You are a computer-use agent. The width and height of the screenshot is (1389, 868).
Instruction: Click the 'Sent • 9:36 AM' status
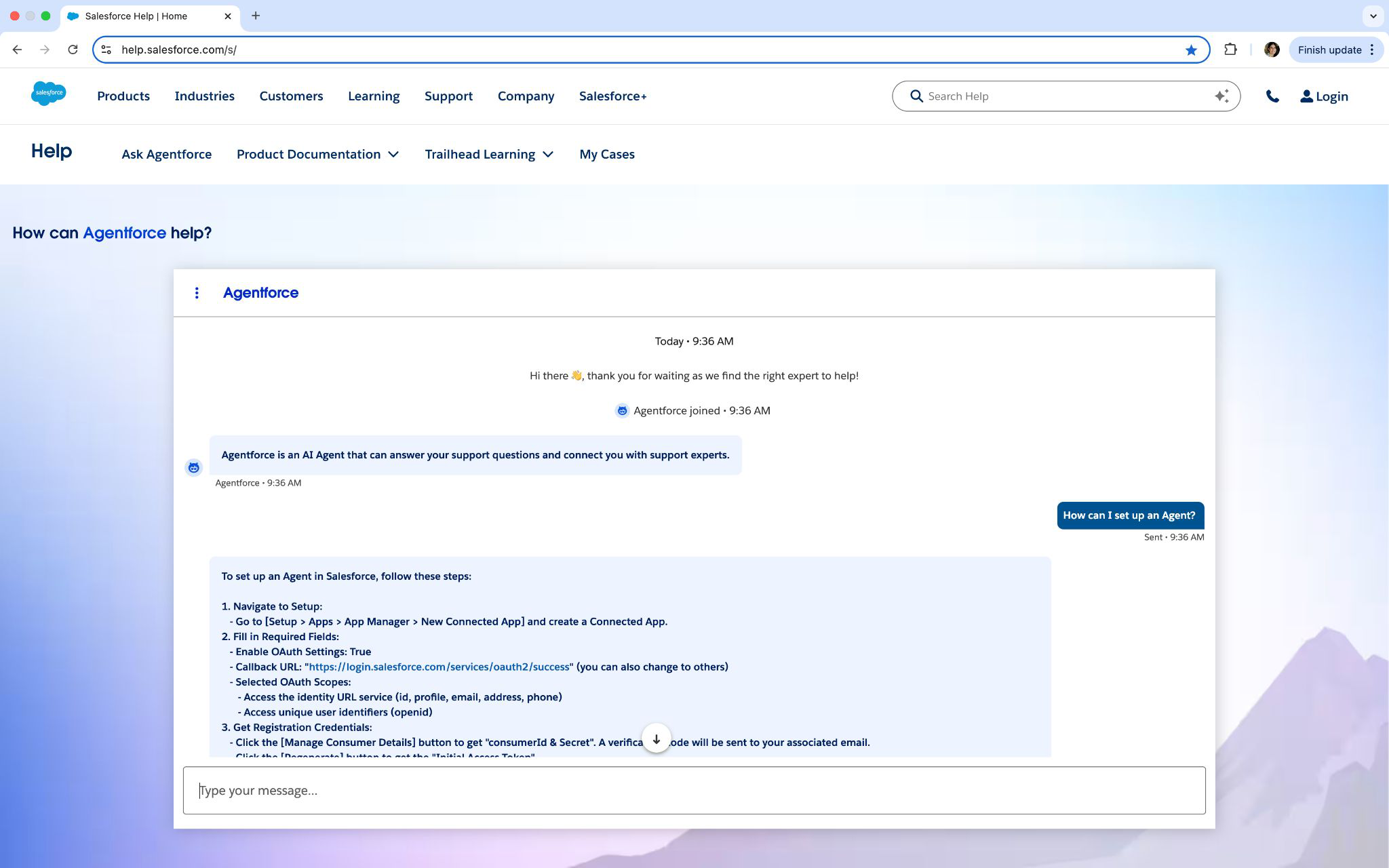(1174, 537)
